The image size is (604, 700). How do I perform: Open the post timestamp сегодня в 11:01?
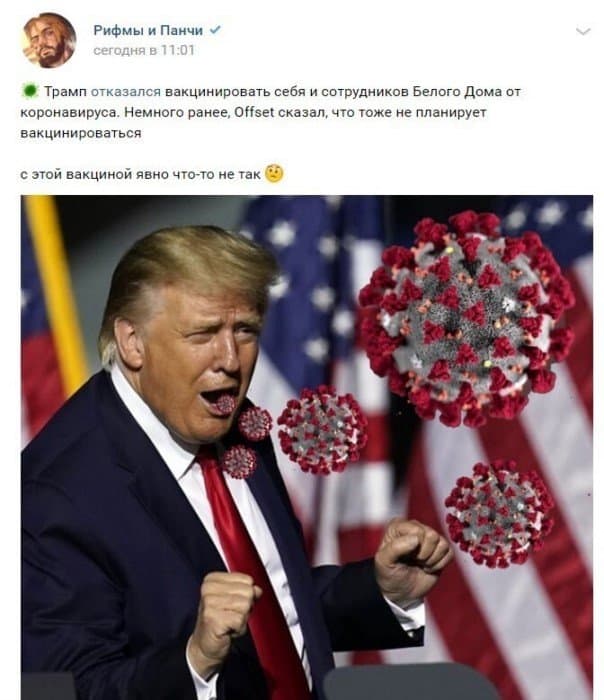pyautogui.click(x=144, y=50)
